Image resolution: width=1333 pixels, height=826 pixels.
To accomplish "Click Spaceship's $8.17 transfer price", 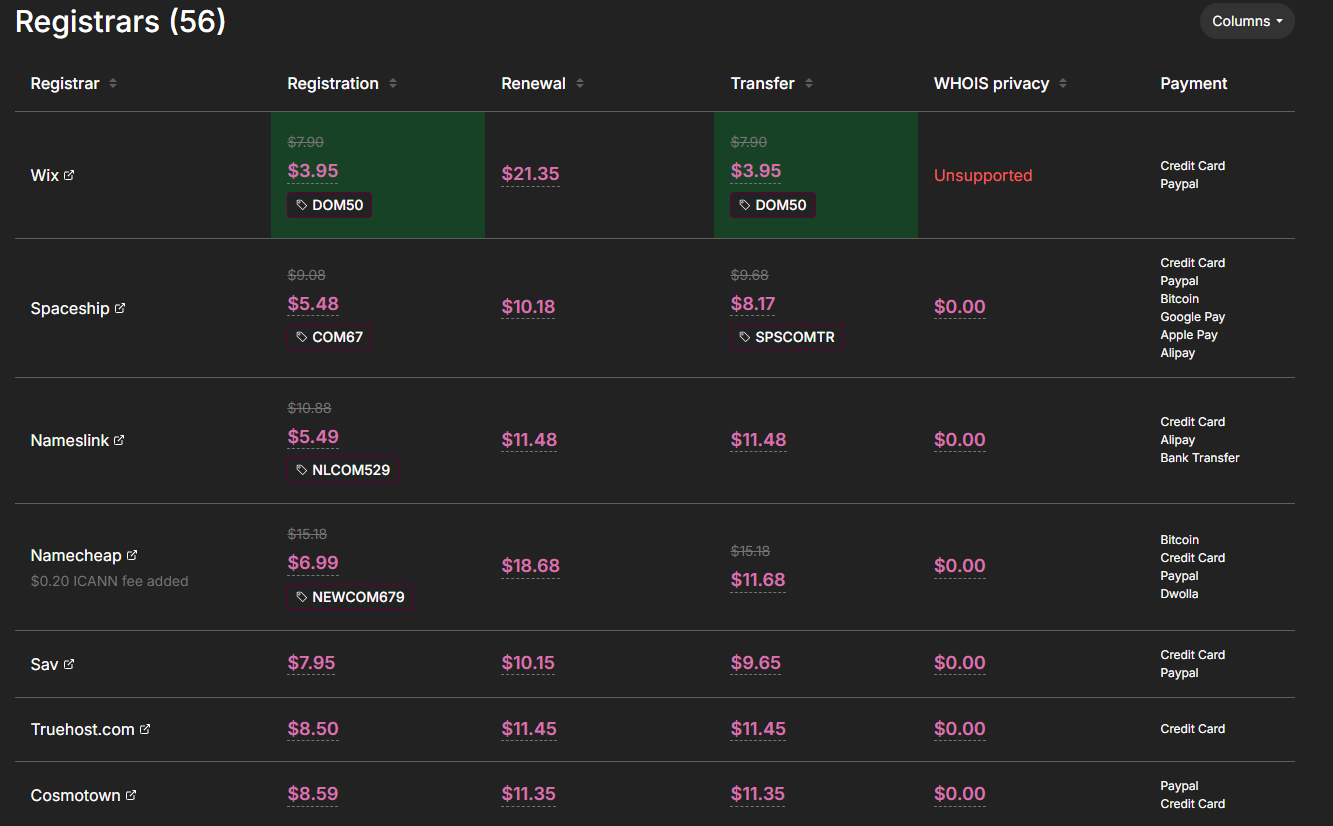I will coord(753,304).
